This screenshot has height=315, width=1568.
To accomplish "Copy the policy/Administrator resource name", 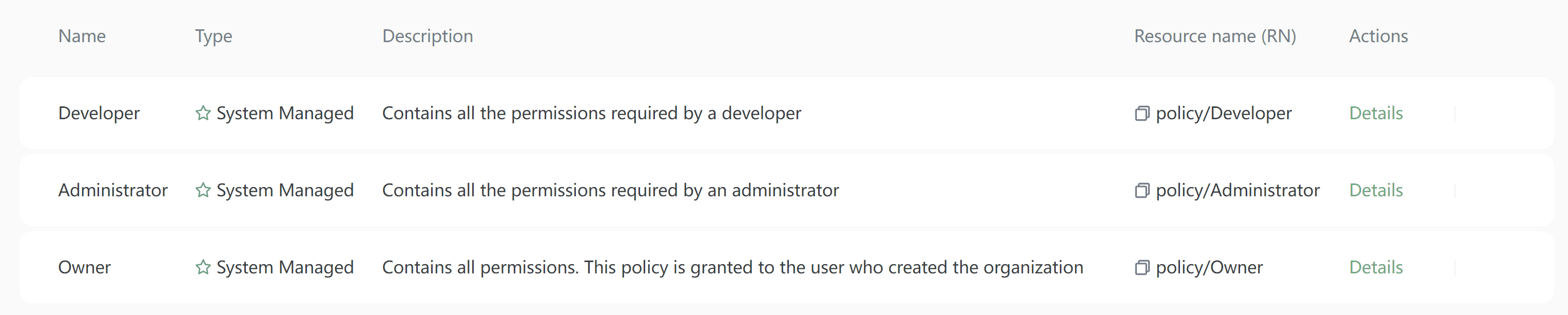I will pos(1141,191).
